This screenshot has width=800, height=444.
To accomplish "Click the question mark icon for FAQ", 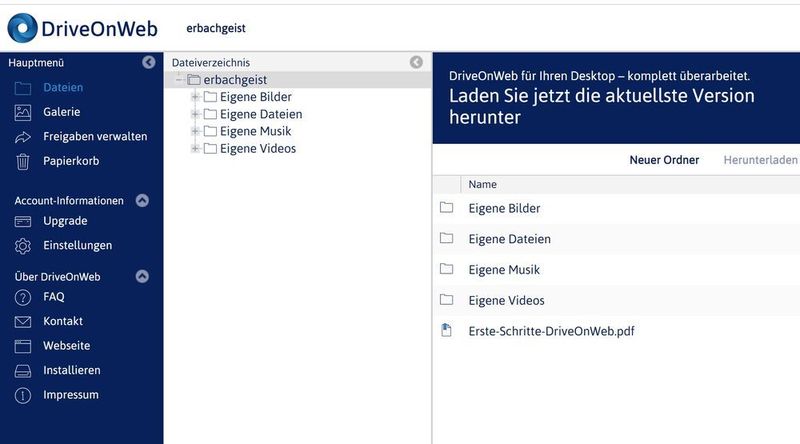I will [22, 297].
